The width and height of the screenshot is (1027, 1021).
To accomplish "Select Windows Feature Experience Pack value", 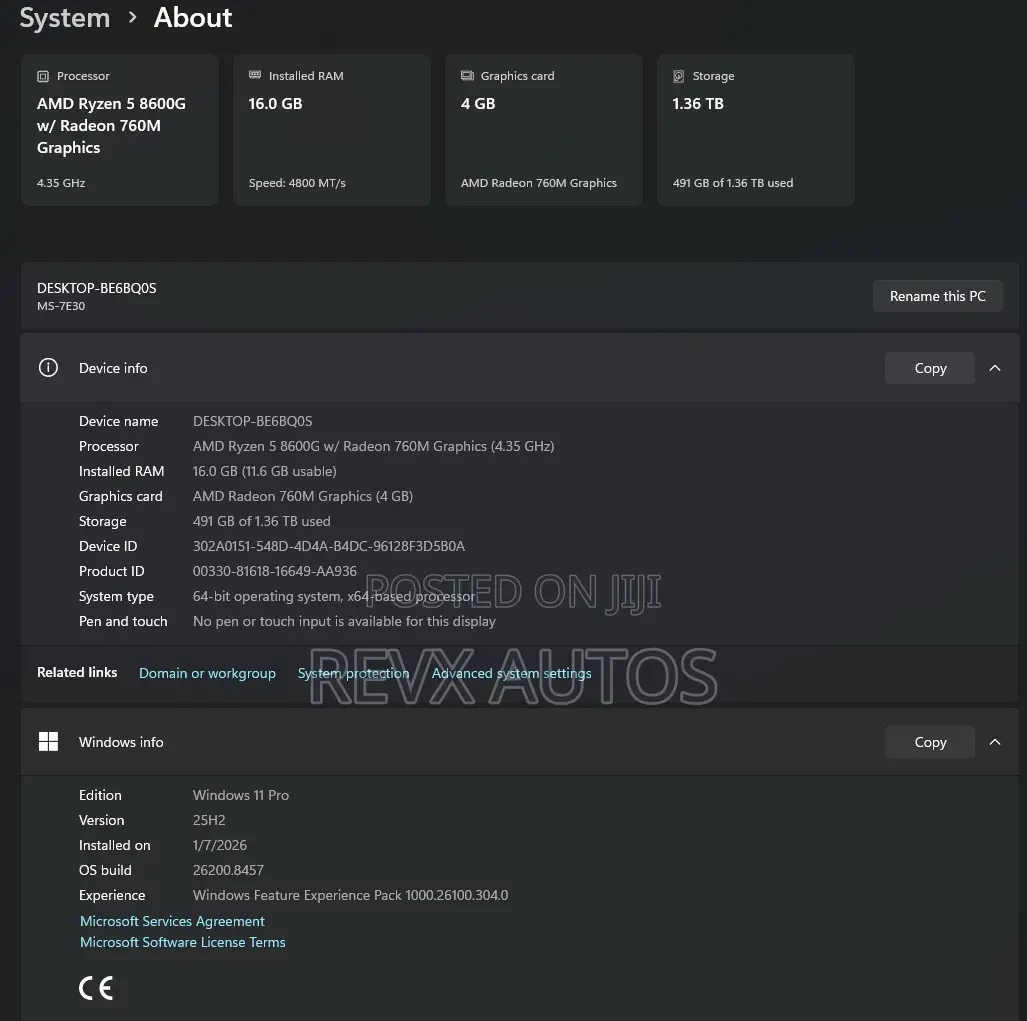I will pyautogui.click(x=350, y=895).
